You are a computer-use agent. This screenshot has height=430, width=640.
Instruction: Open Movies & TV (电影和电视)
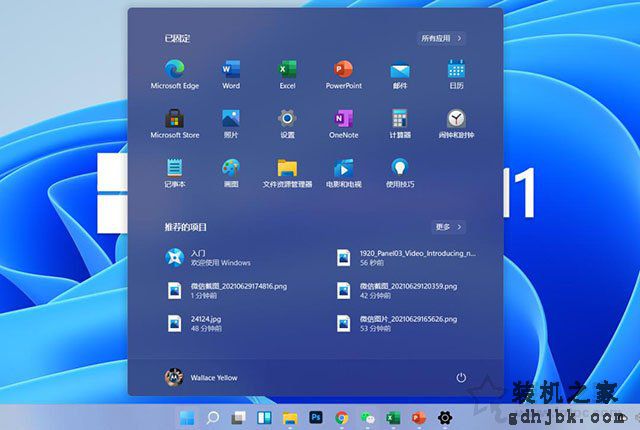tap(344, 173)
